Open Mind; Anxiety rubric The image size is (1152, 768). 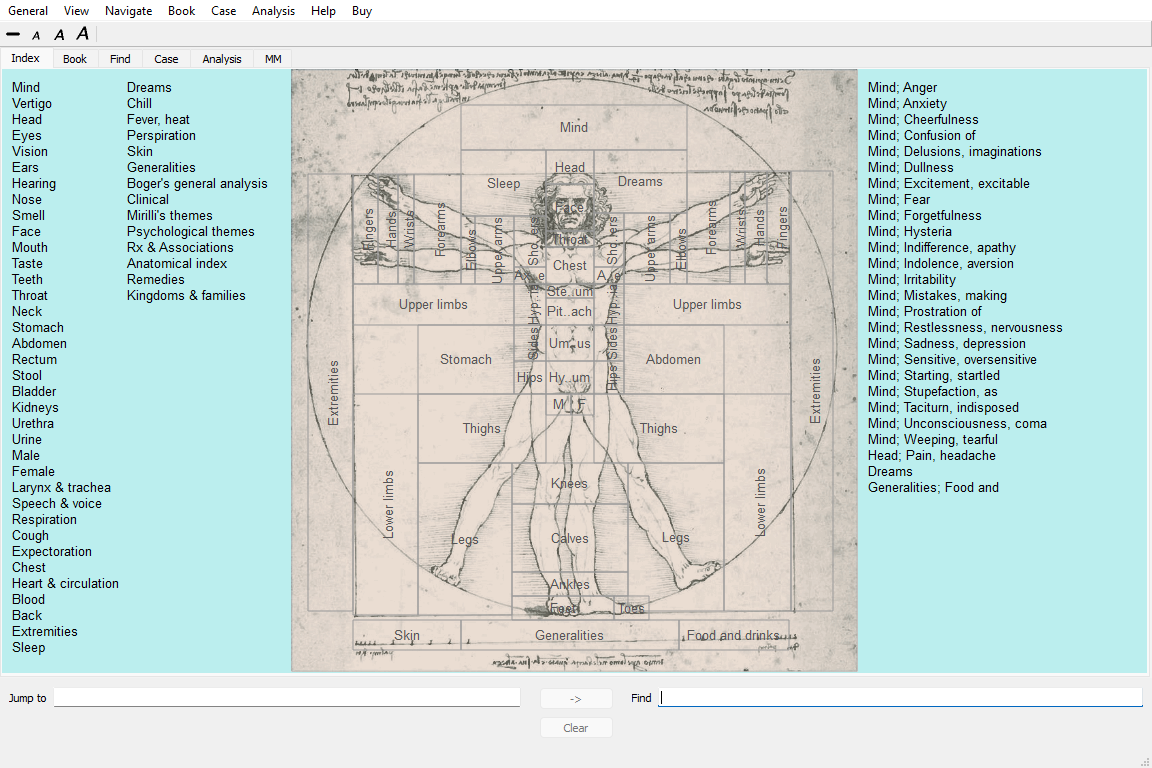click(907, 104)
